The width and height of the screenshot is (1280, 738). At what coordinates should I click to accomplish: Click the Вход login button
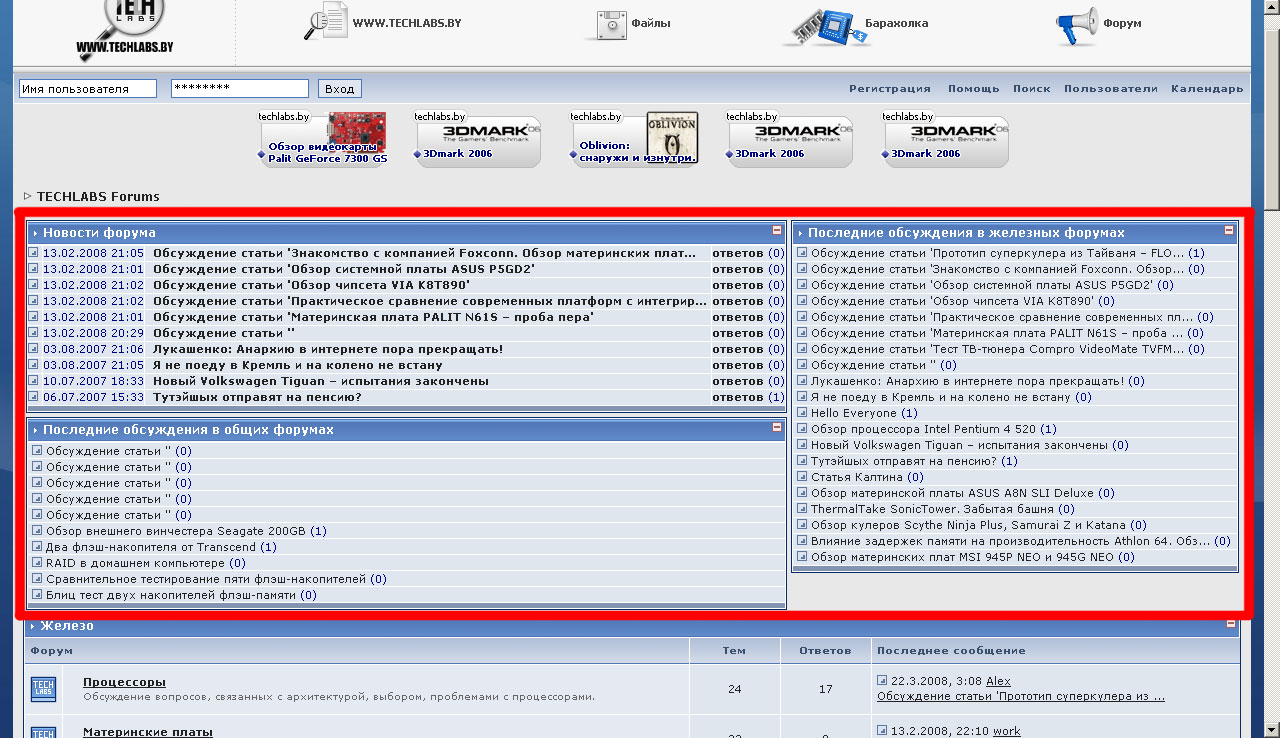click(340, 89)
